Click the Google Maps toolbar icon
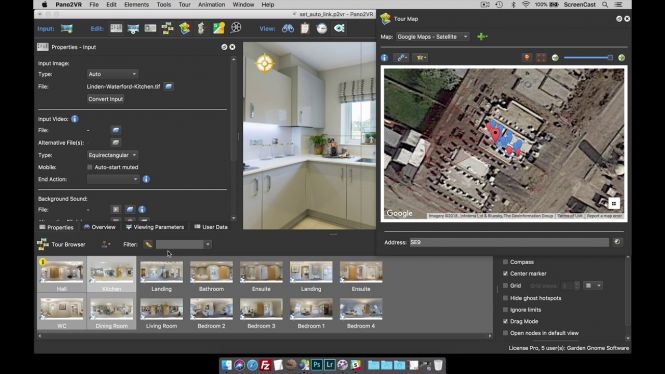665x374 pixels. pyautogui.click(x=218, y=28)
